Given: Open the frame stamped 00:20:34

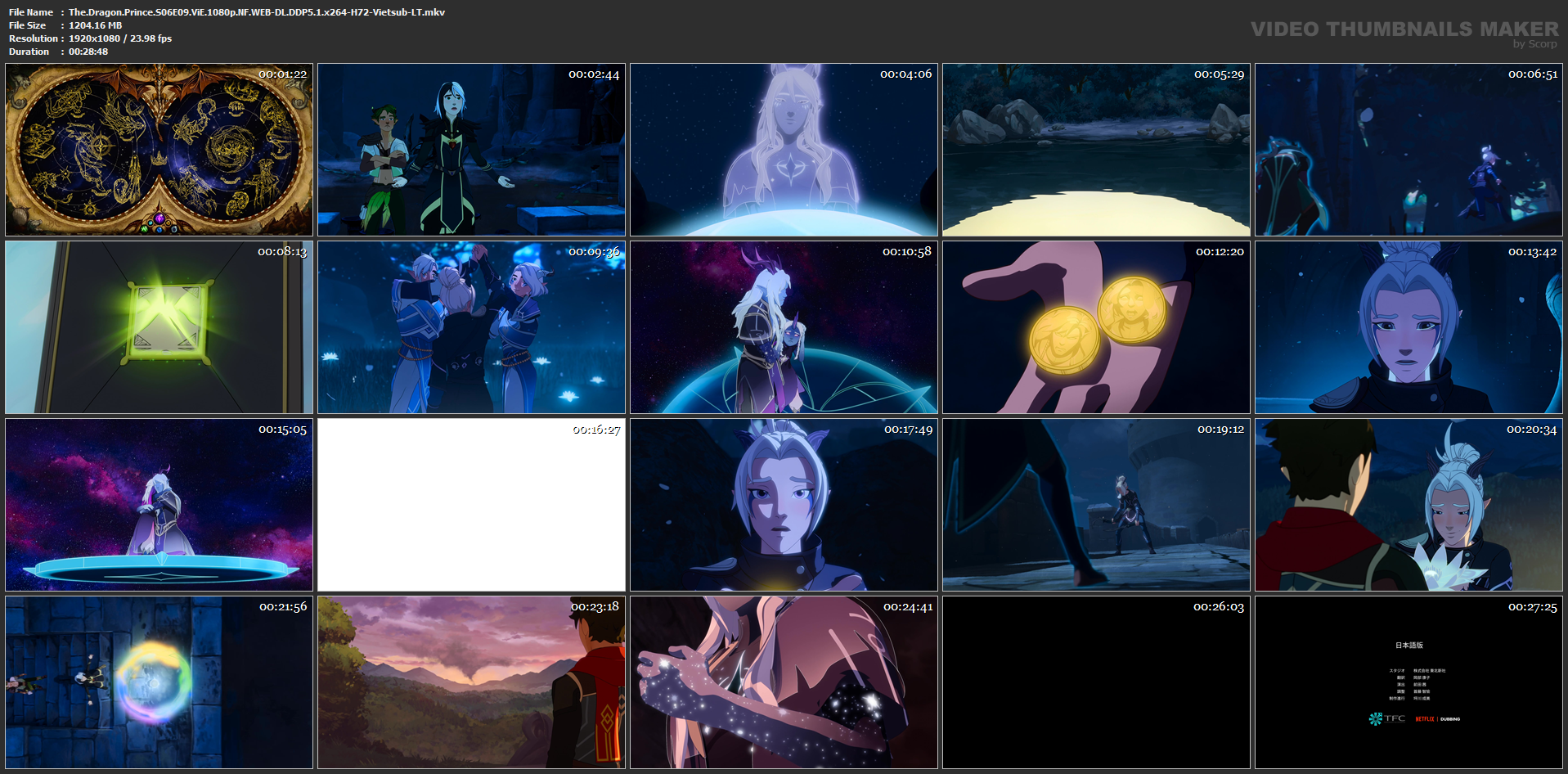Looking at the screenshot, I should click(x=1409, y=505).
